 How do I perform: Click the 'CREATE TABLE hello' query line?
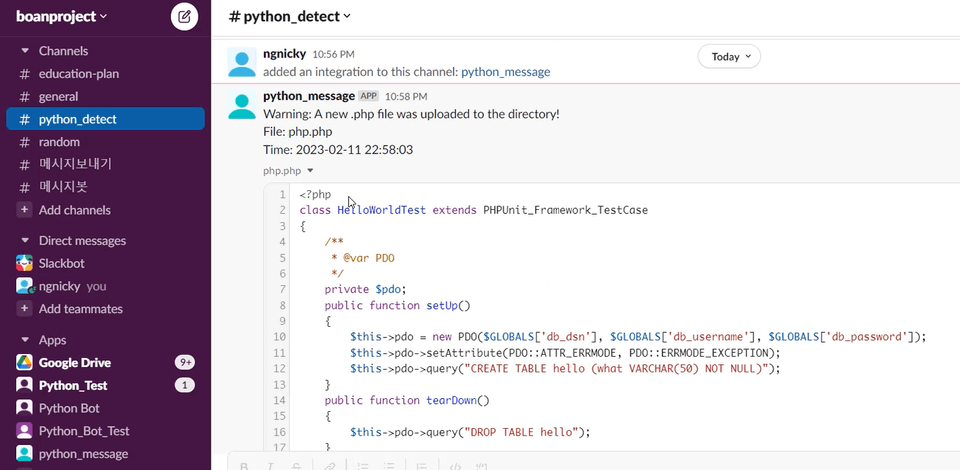566,368
